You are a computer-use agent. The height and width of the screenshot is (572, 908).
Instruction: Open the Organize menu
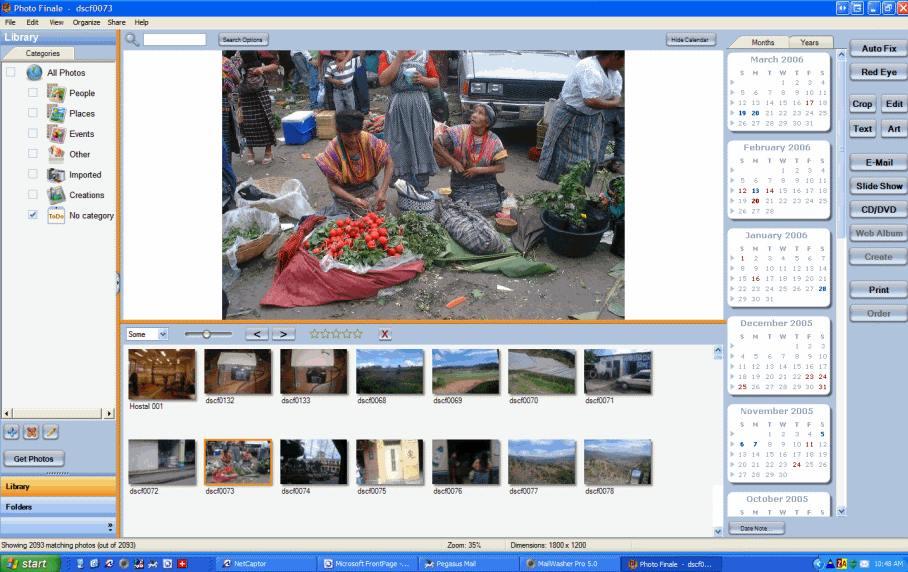(86, 22)
